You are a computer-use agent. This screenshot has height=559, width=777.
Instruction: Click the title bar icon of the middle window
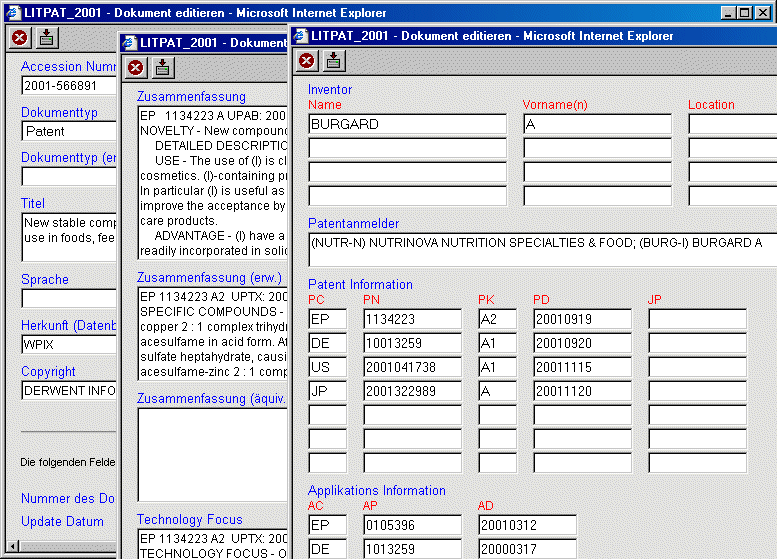coord(129,43)
